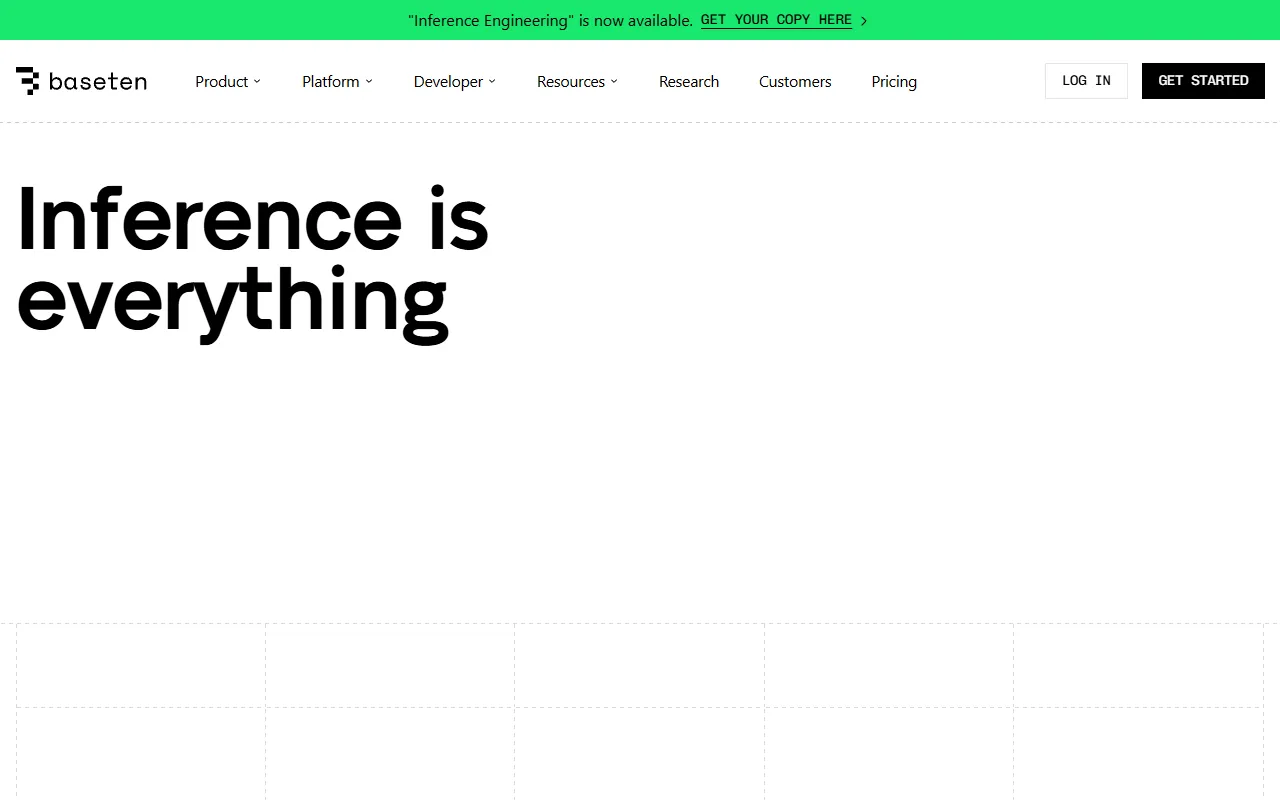Image resolution: width=1280 pixels, height=800 pixels.
Task: Click the baseten wordmark text
Action: click(x=98, y=82)
